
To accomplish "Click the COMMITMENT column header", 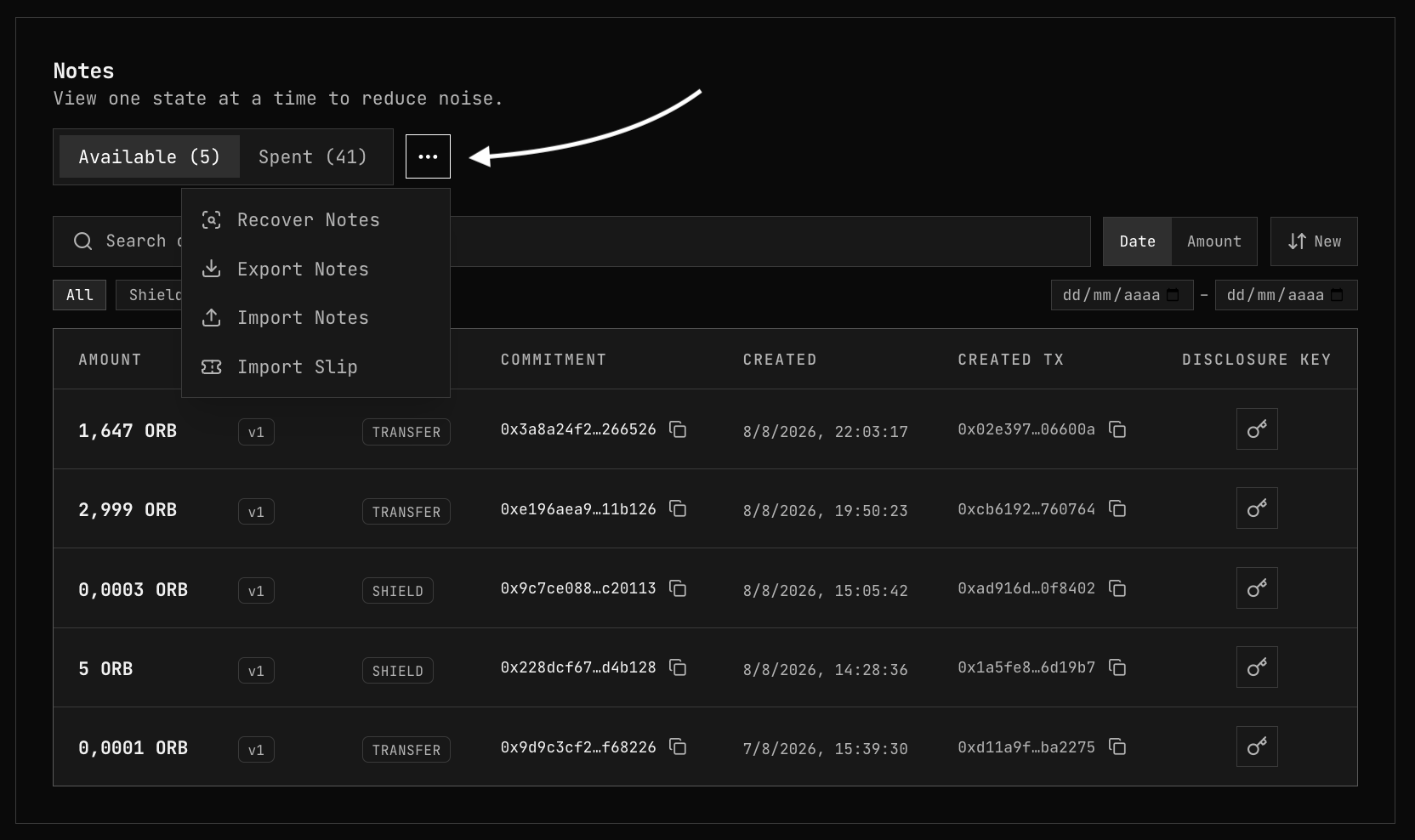I will [554, 360].
